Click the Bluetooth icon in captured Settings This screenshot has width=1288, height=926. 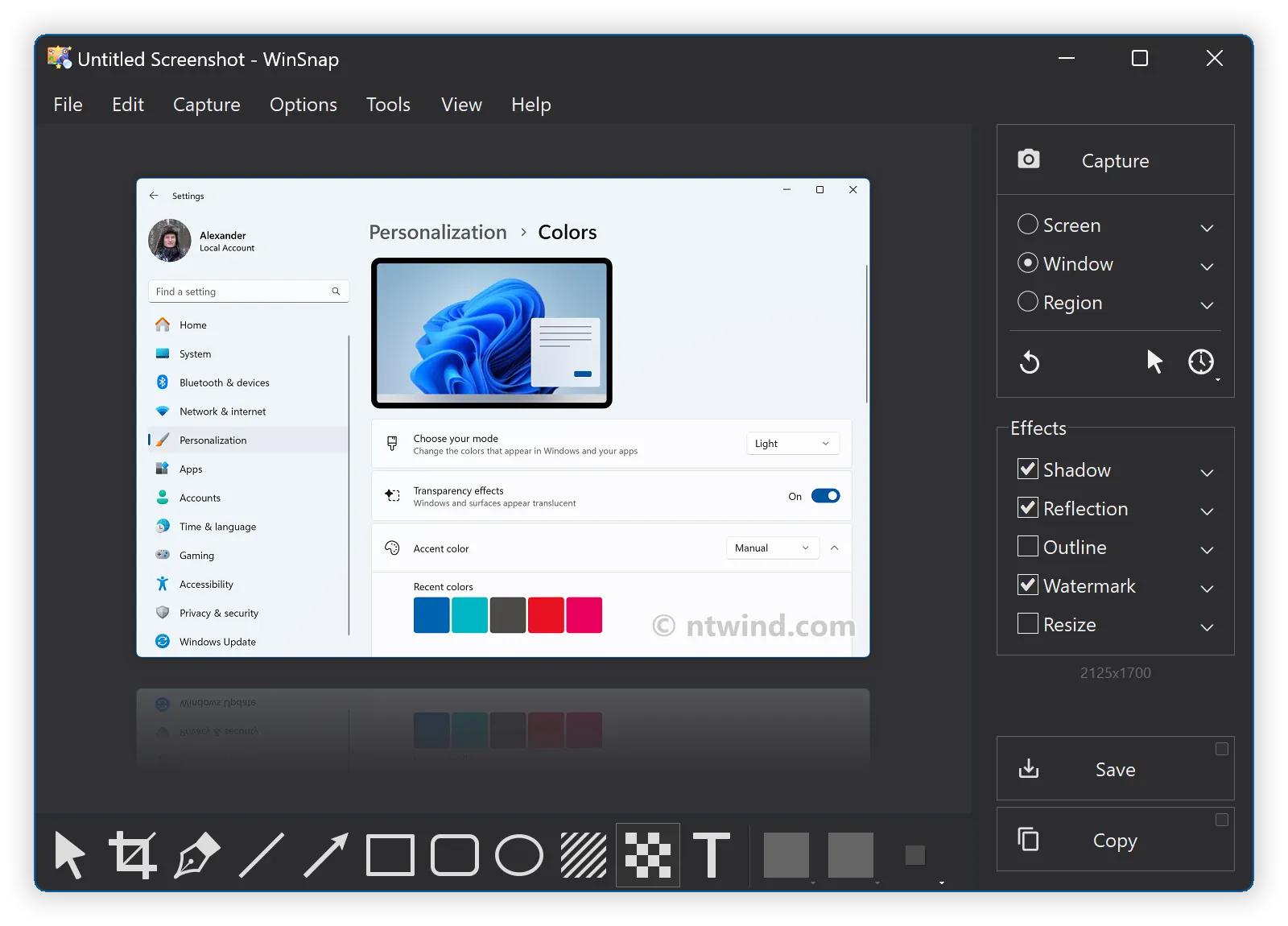(163, 382)
